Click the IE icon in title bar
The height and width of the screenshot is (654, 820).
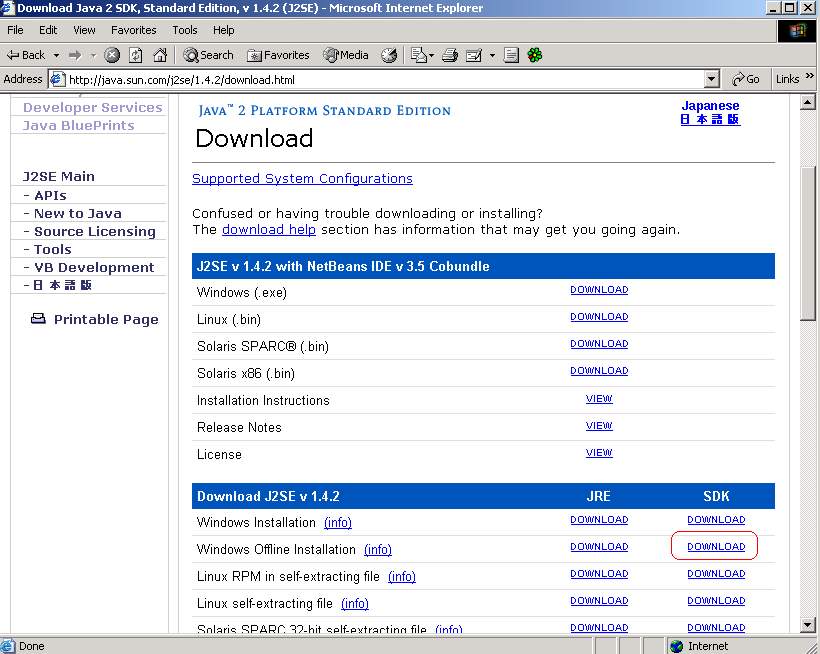coord(8,8)
